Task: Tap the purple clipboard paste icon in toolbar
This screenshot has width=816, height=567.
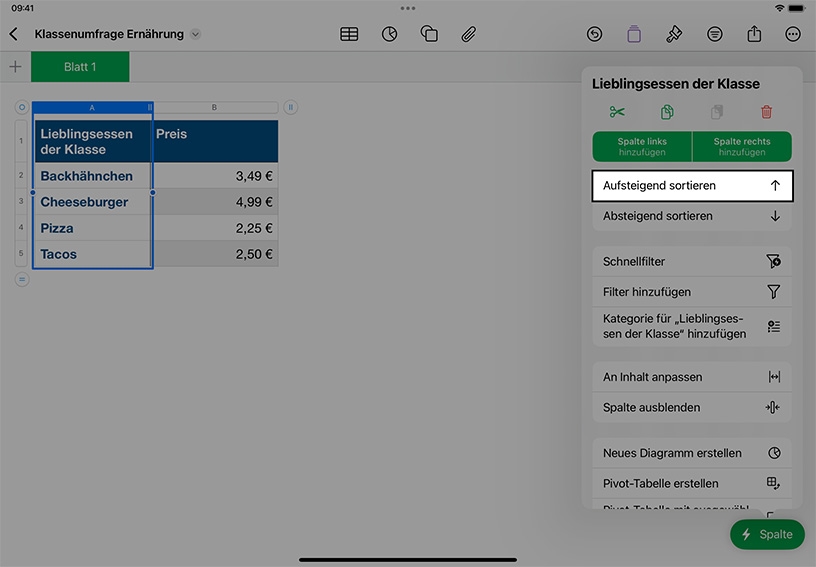Action: click(x=634, y=34)
